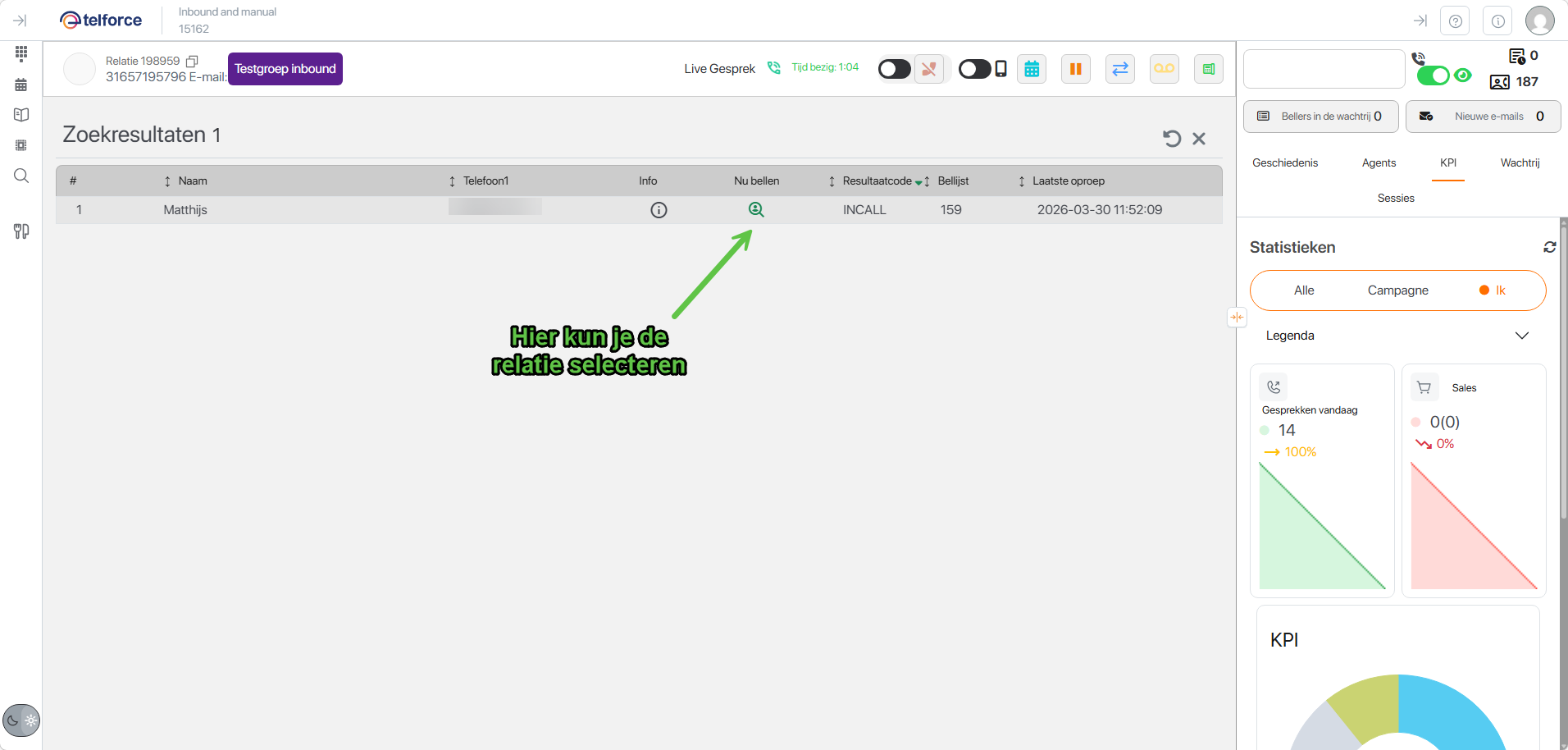Click the refresh statistics icon
This screenshot has height=750, width=1568.
1549,247
